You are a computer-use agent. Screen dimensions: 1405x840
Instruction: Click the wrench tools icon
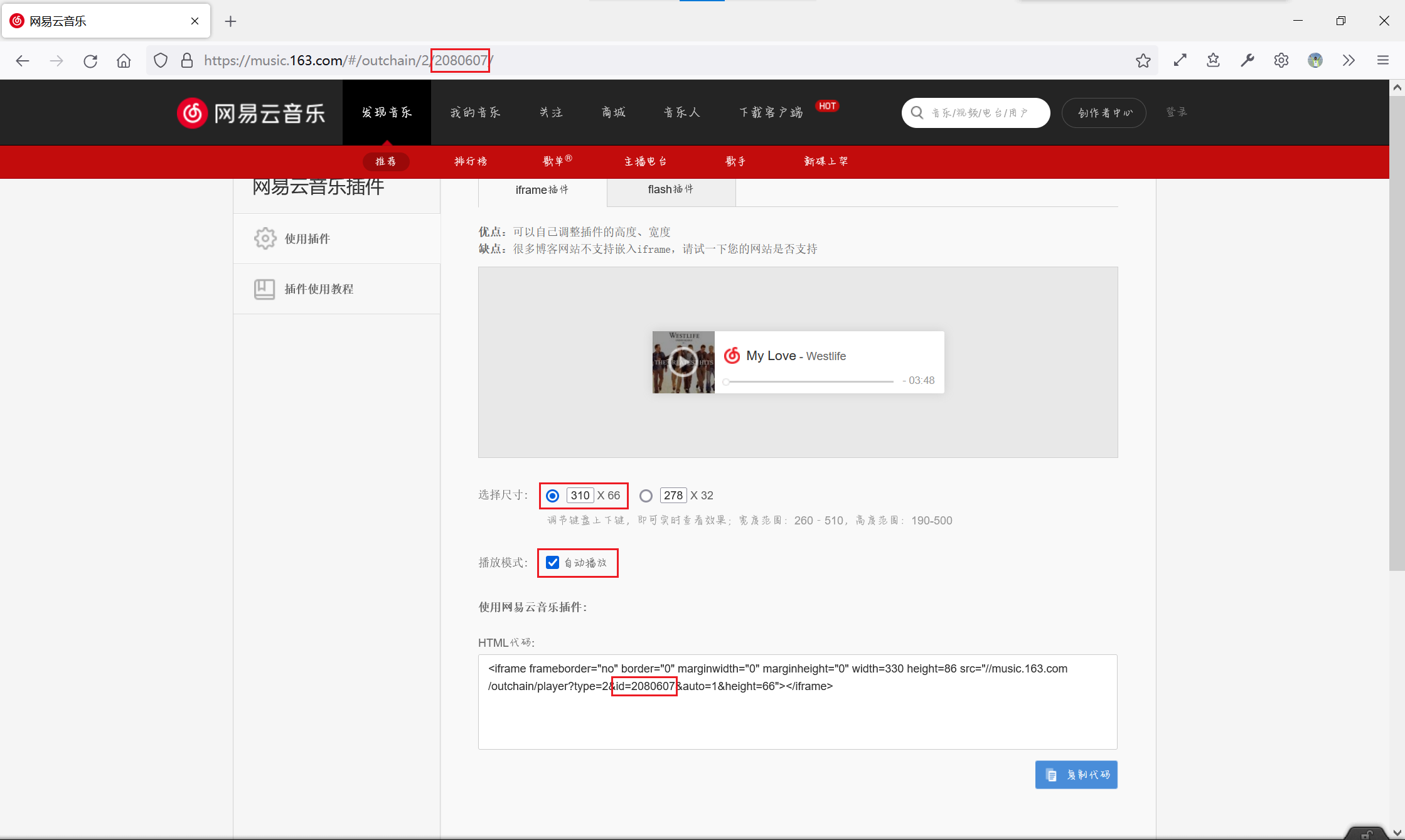point(1247,60)
